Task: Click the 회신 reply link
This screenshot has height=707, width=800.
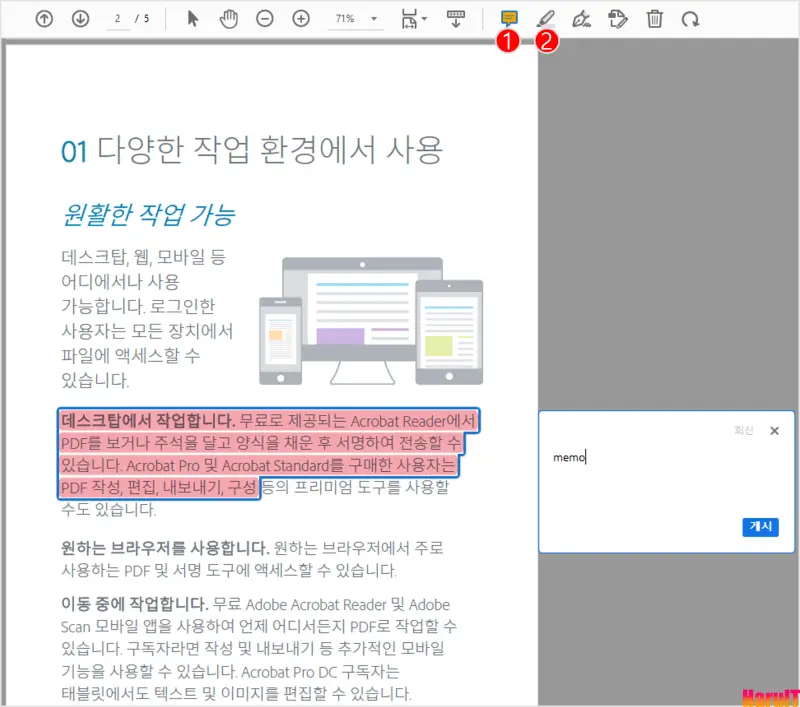Action: pyautogui.click(x=745, y=430)
